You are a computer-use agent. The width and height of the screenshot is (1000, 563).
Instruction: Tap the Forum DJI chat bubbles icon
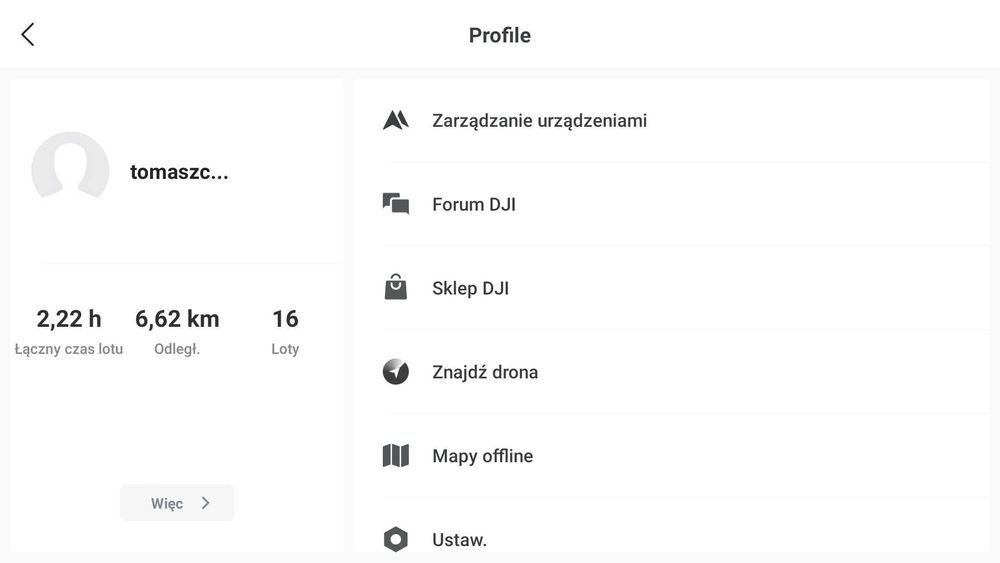click(396, 204)
